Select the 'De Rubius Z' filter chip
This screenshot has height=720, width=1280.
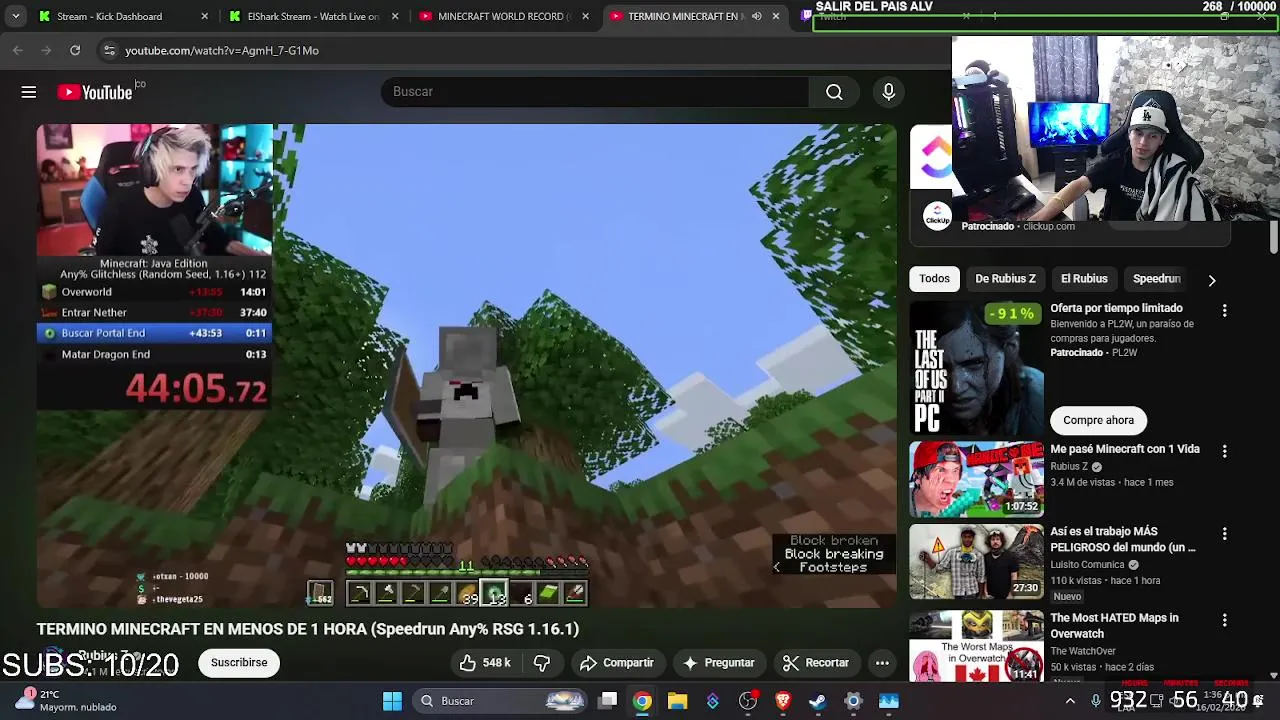click(x=1005, y=279)
